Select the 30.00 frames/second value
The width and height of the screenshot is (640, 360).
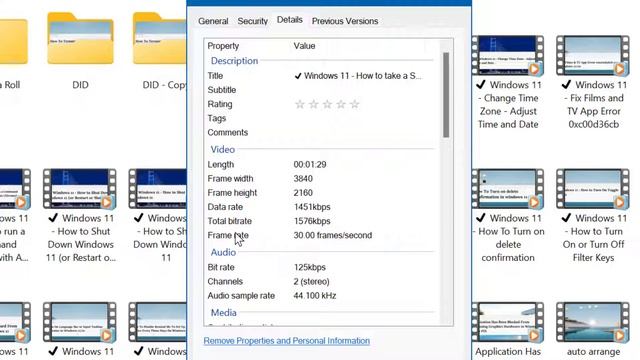click(333, 236)
